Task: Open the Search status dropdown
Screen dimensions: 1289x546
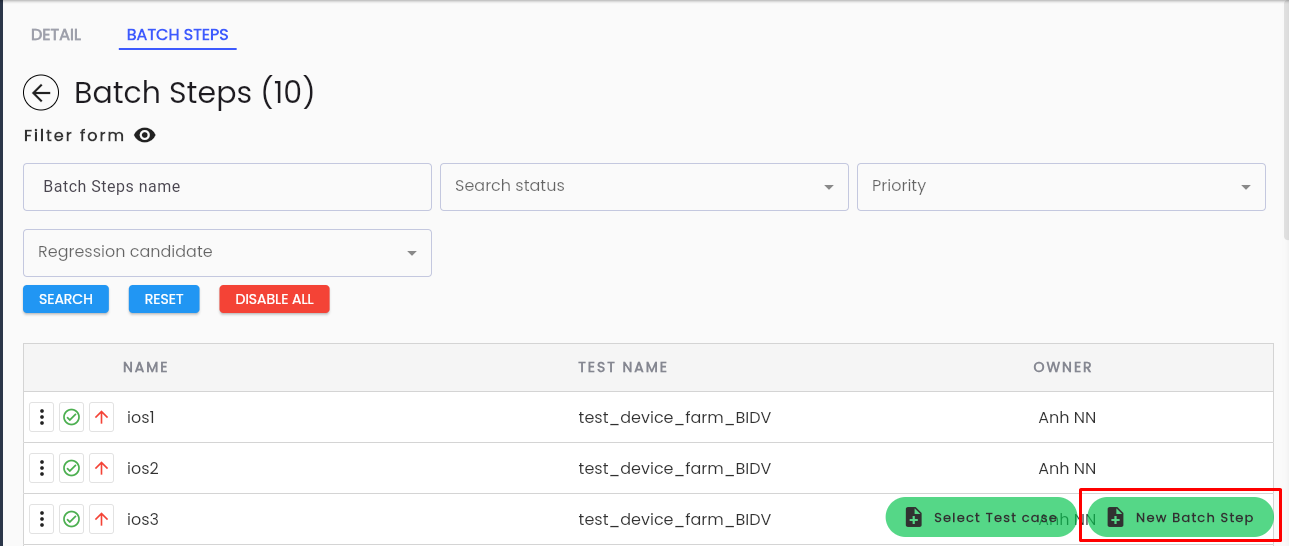Action: click(x=644, y=187)
